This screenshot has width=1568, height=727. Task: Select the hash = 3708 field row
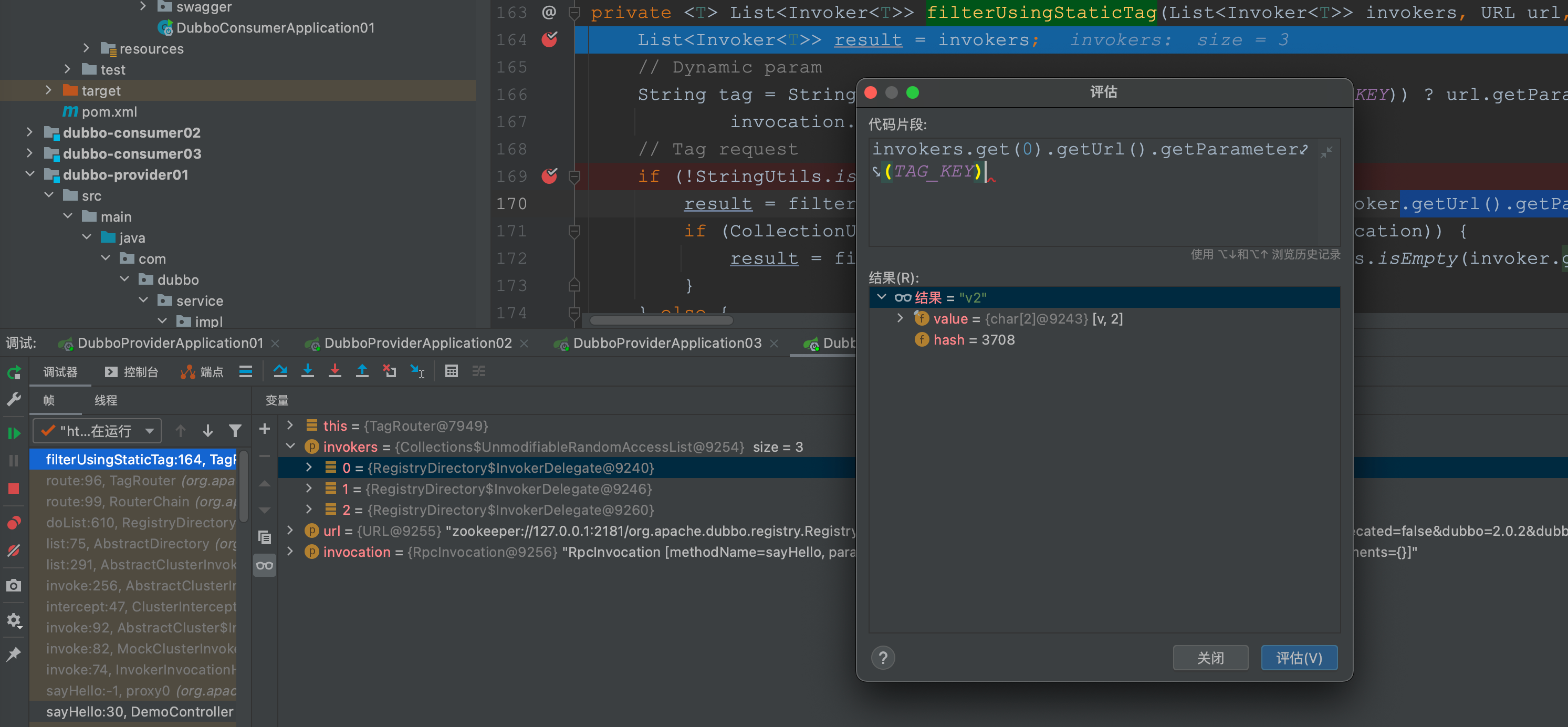click(1104, 340)
